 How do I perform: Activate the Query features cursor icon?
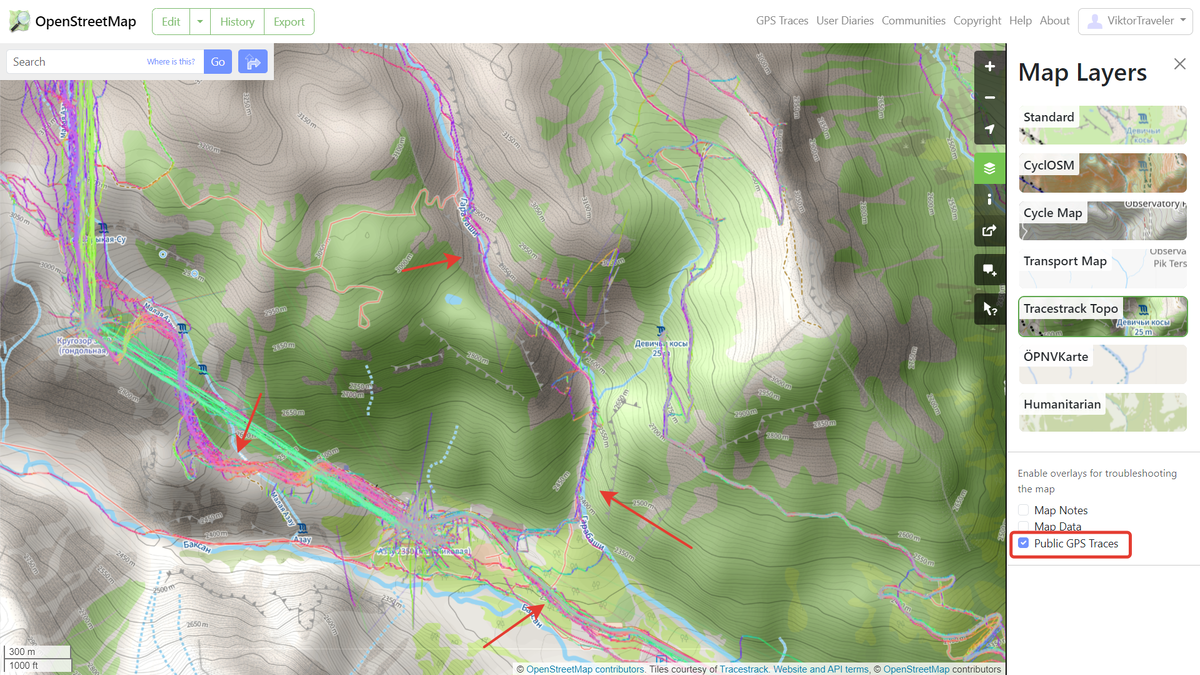pos(990,309)
